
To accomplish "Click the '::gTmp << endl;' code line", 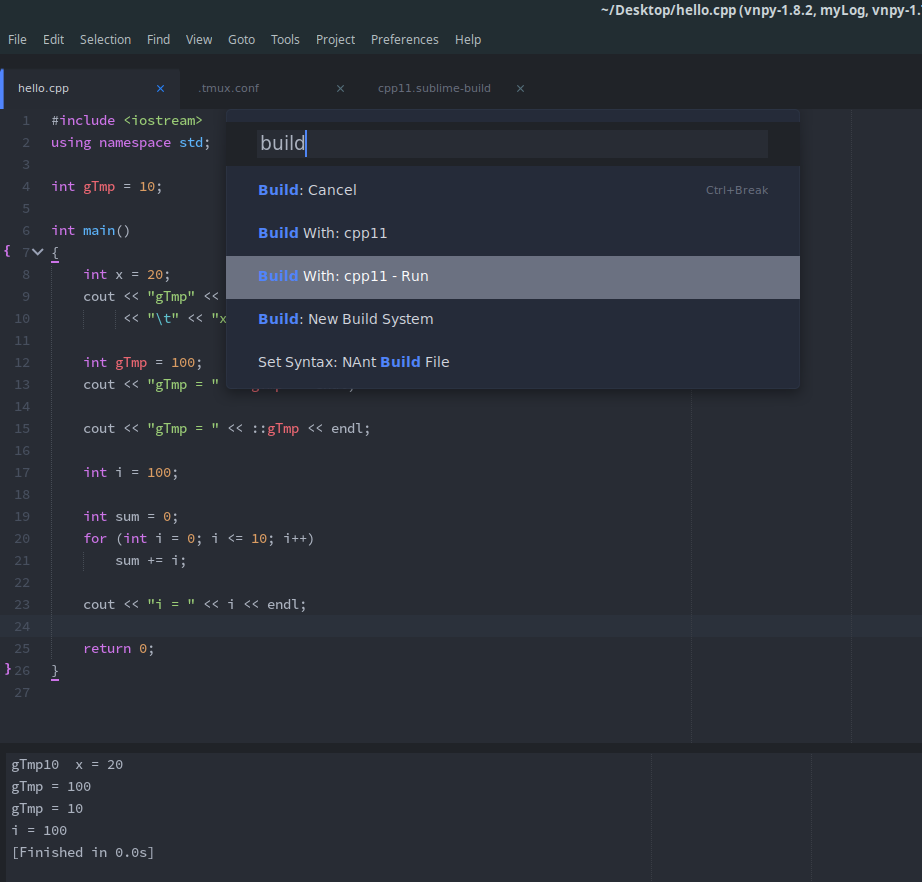I will pyautogui.click(x=226, y=429).
